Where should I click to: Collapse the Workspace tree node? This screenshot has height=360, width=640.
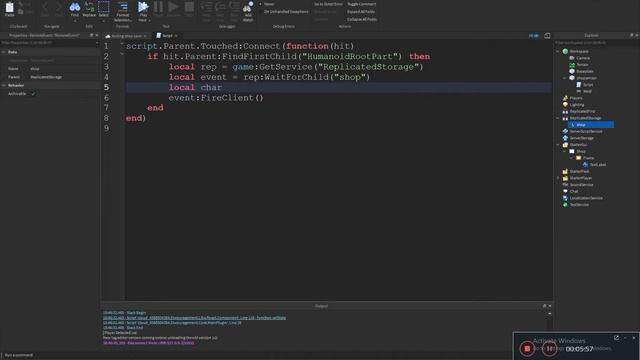tap(558, 51)
